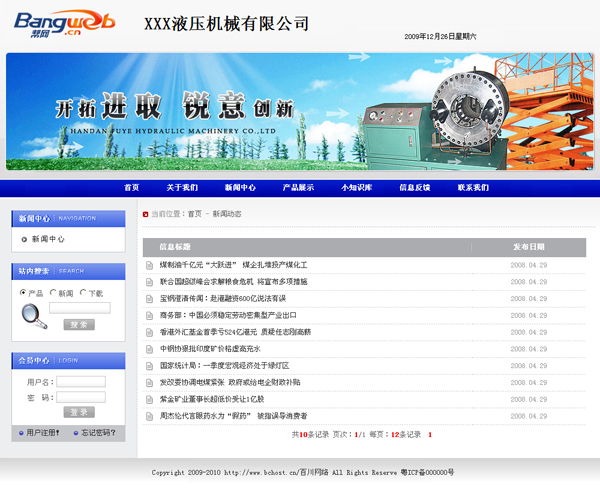This screenshot has width=600, height=488.
Task: Click document icon beside 商务部 article
Action: coord(149,315)
